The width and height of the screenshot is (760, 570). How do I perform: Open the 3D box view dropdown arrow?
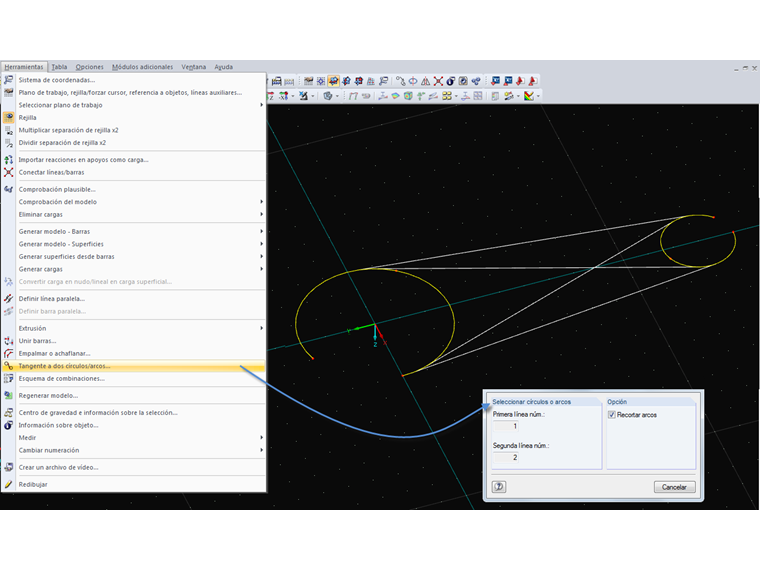pyautogui.click(x=337, y=96)
